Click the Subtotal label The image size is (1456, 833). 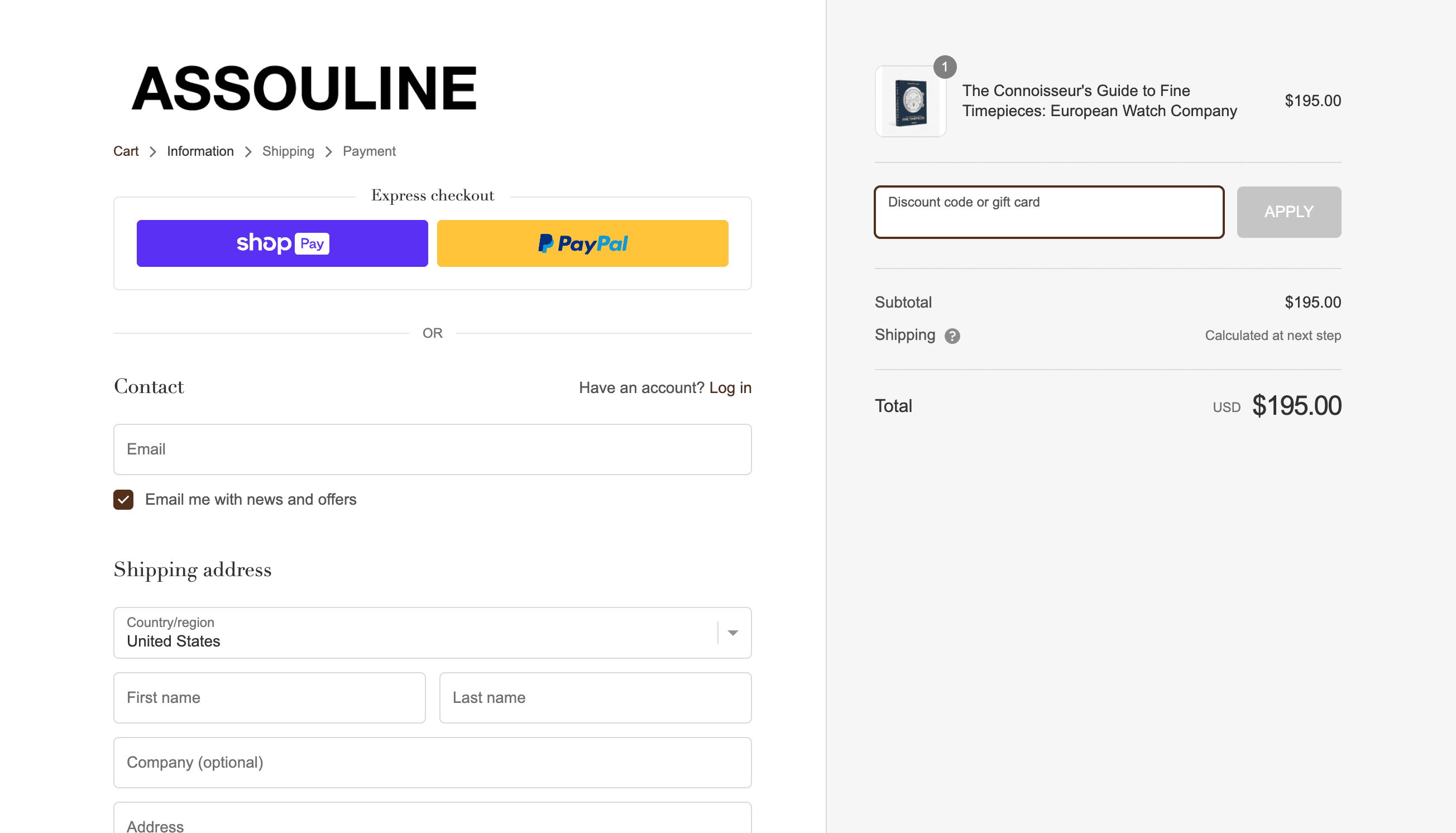coord(903,302)
